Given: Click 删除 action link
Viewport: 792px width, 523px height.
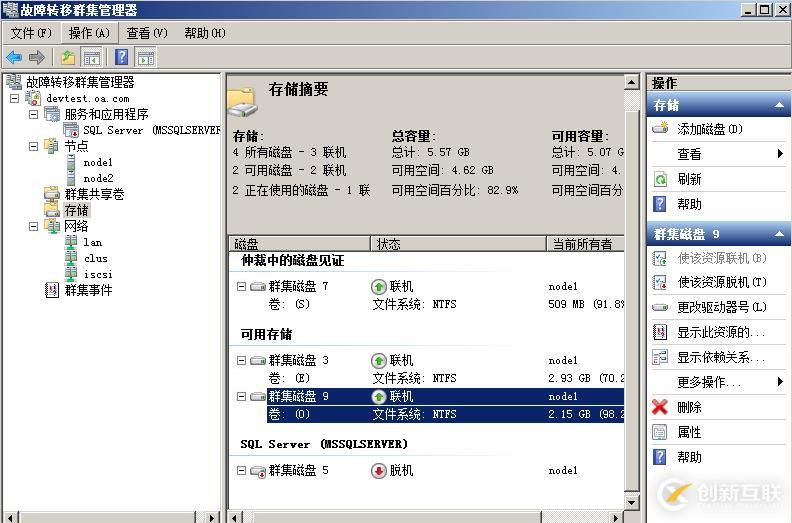Looking at the screenshot, I should [x=689, y=407].
